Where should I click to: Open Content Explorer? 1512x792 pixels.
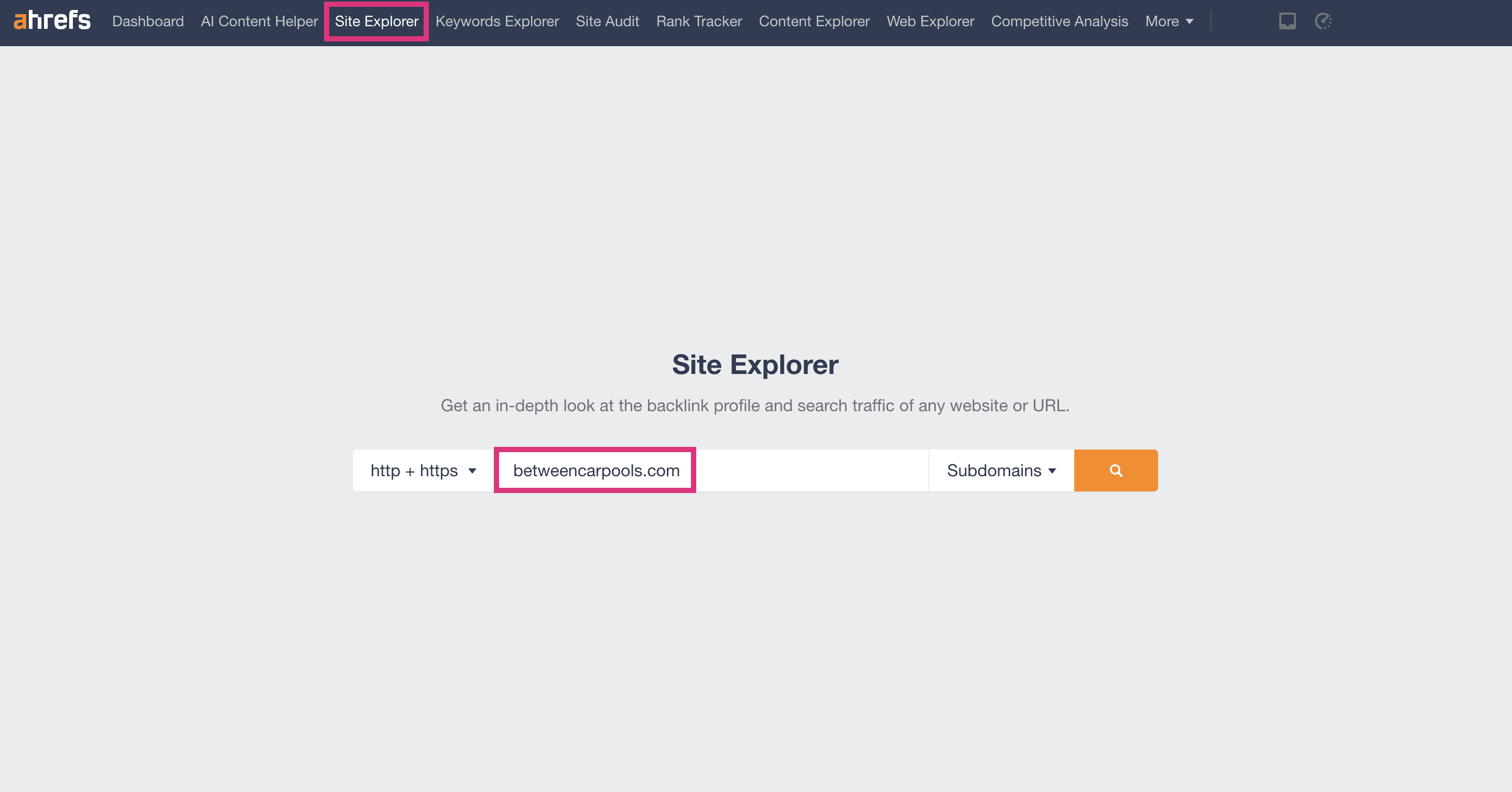(x=814, y=21)
